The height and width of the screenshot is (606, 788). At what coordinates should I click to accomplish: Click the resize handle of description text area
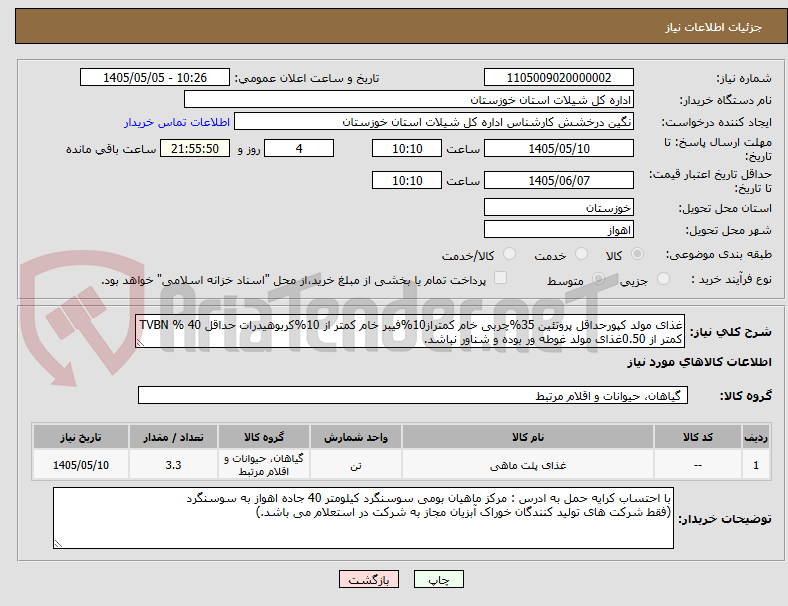[x=141, y=343]
